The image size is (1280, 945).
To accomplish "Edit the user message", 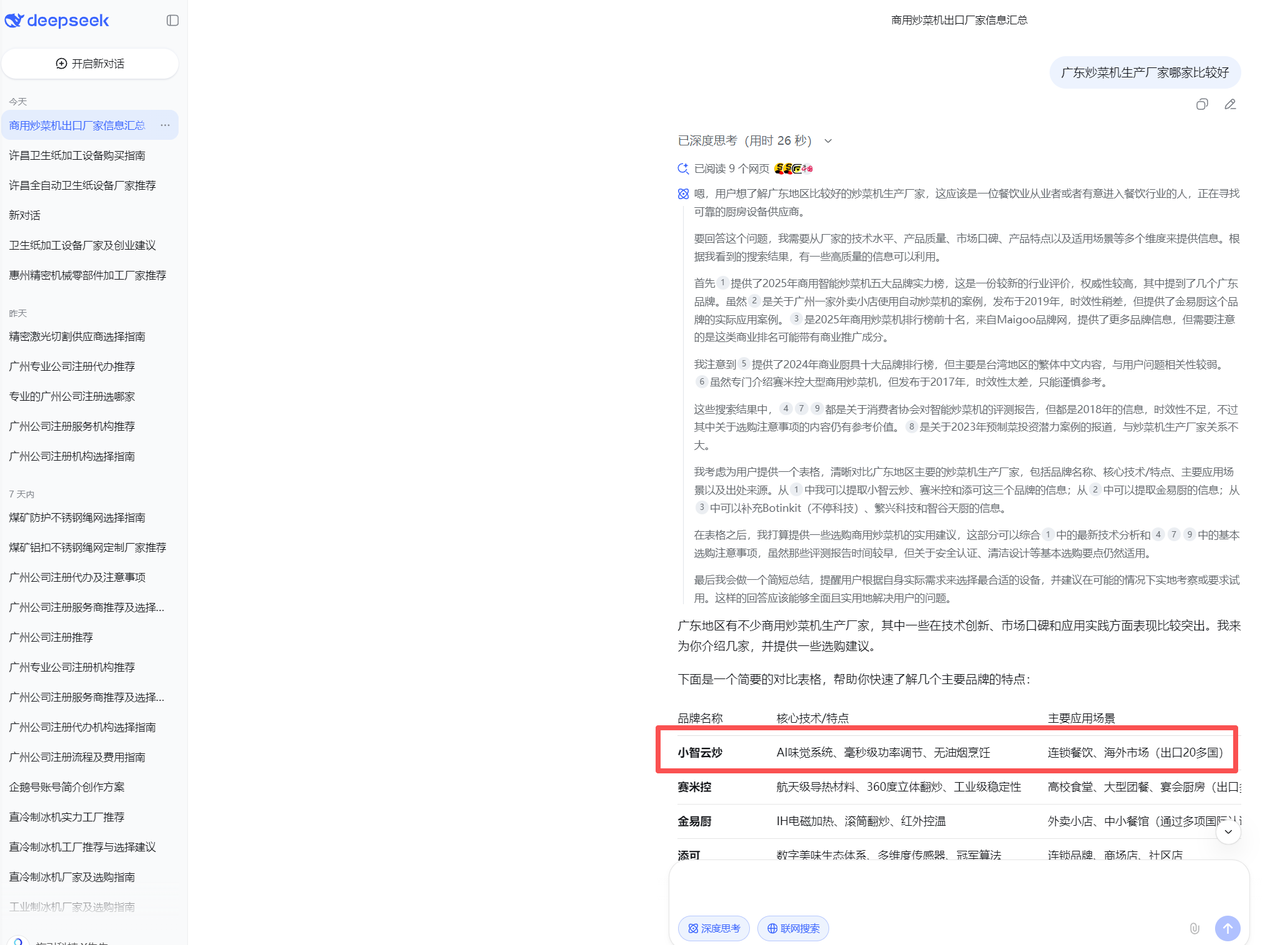I will click(x=1230, y=104).
